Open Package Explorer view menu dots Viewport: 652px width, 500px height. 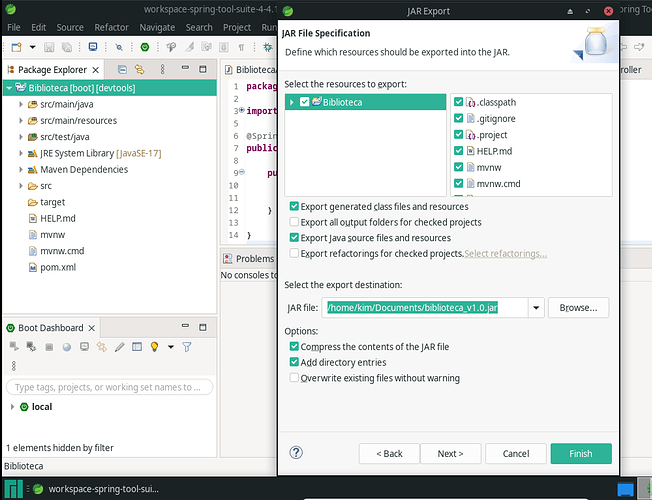162,69
